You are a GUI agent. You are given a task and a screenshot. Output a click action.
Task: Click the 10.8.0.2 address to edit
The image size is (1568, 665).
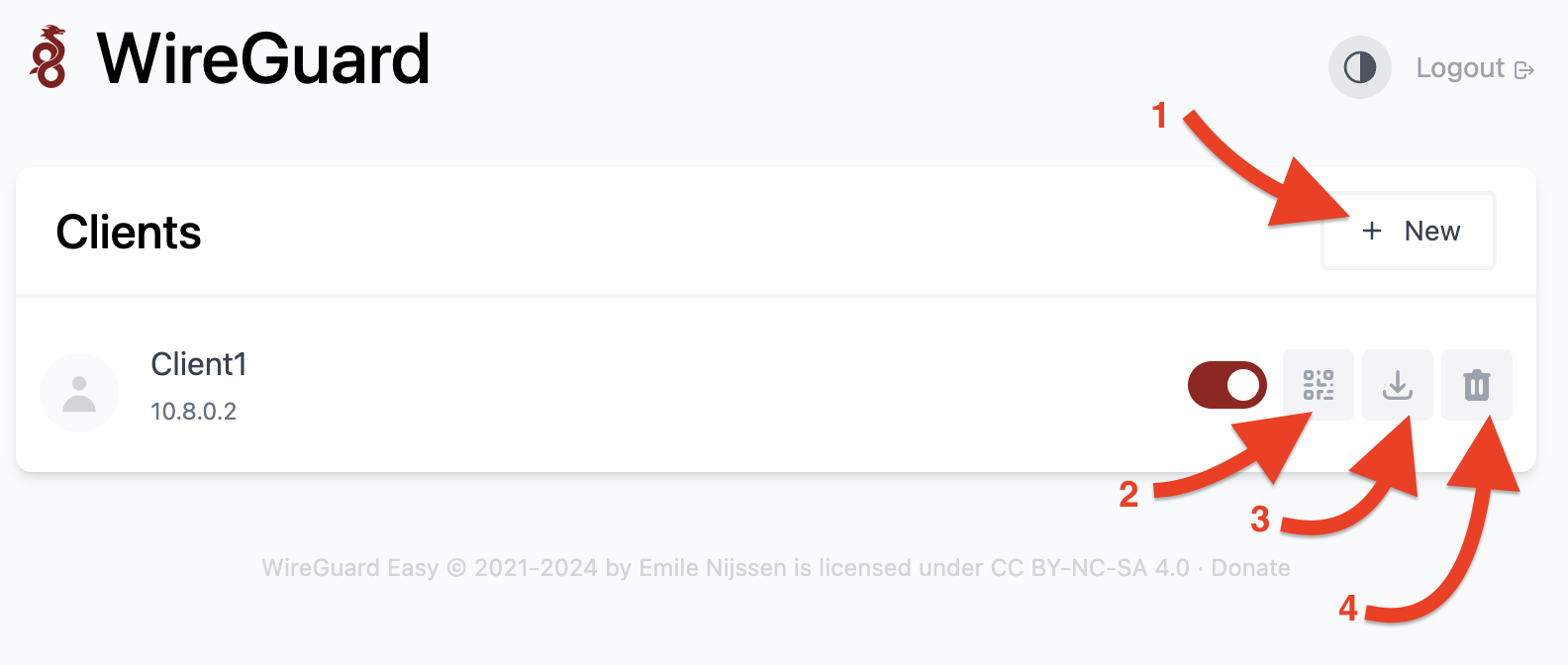(193, 412)
